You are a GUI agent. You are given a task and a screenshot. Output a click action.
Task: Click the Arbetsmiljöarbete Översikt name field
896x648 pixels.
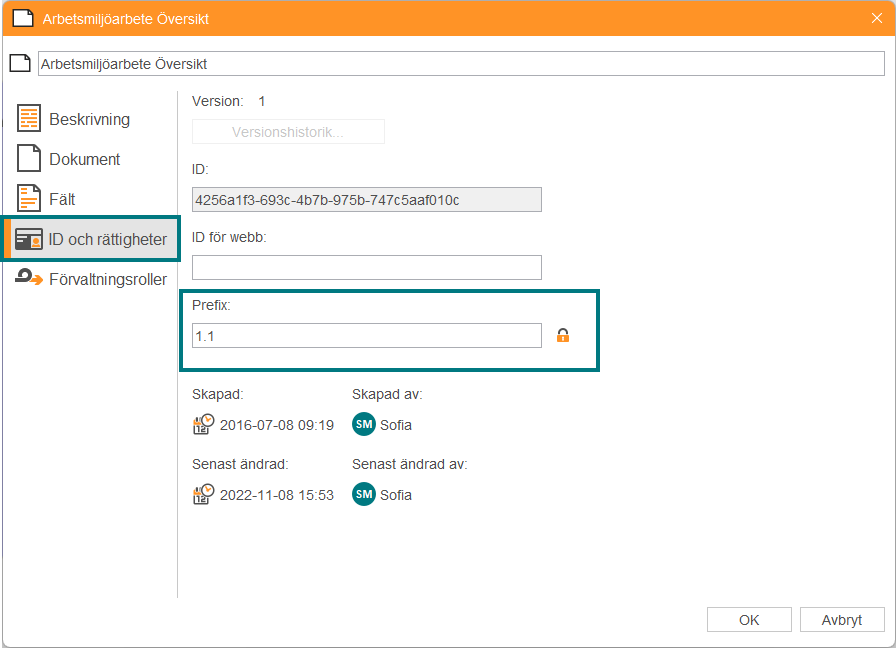(460, 64)
